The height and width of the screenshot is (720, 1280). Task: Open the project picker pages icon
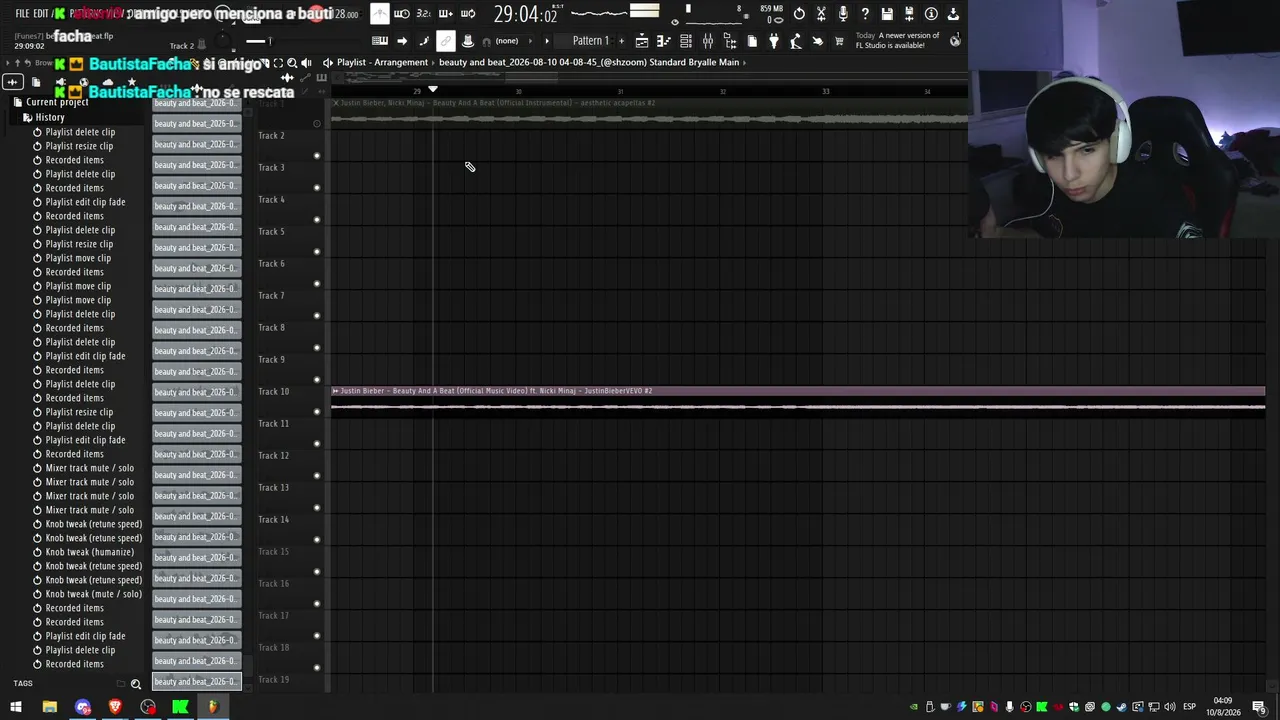tap(752, 41)
